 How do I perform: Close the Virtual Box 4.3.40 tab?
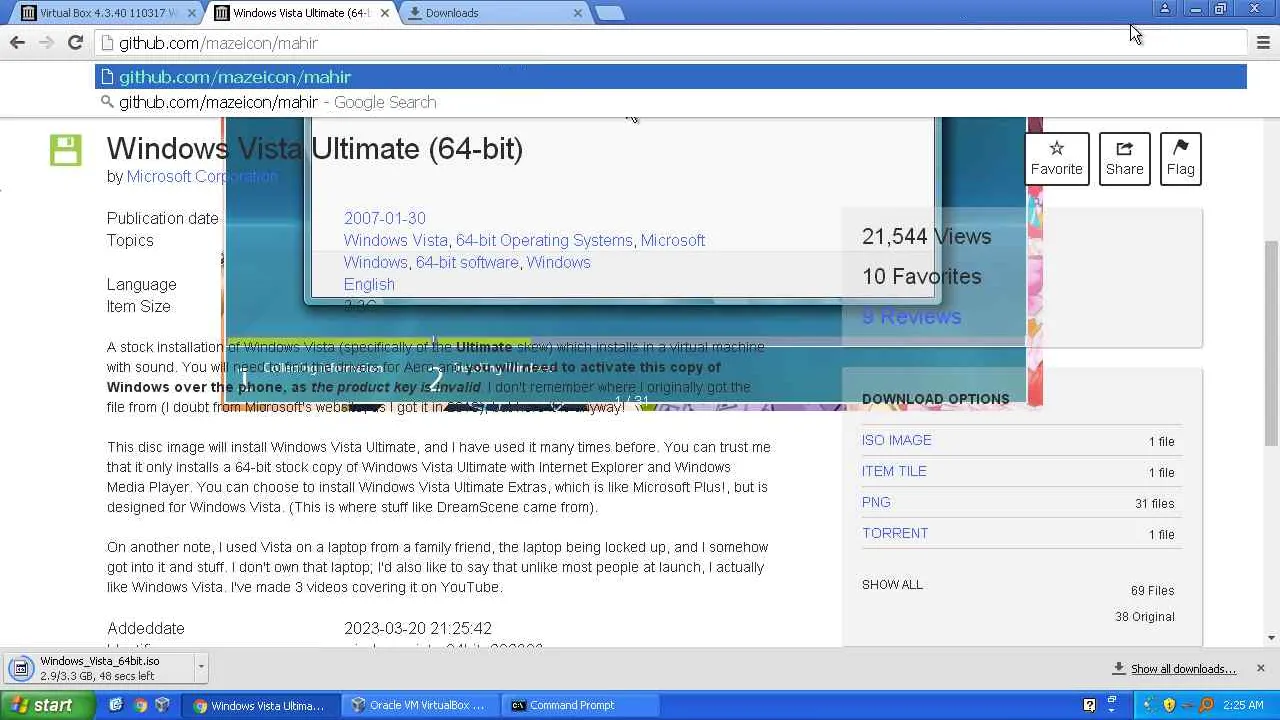click(x=192, y=13)
